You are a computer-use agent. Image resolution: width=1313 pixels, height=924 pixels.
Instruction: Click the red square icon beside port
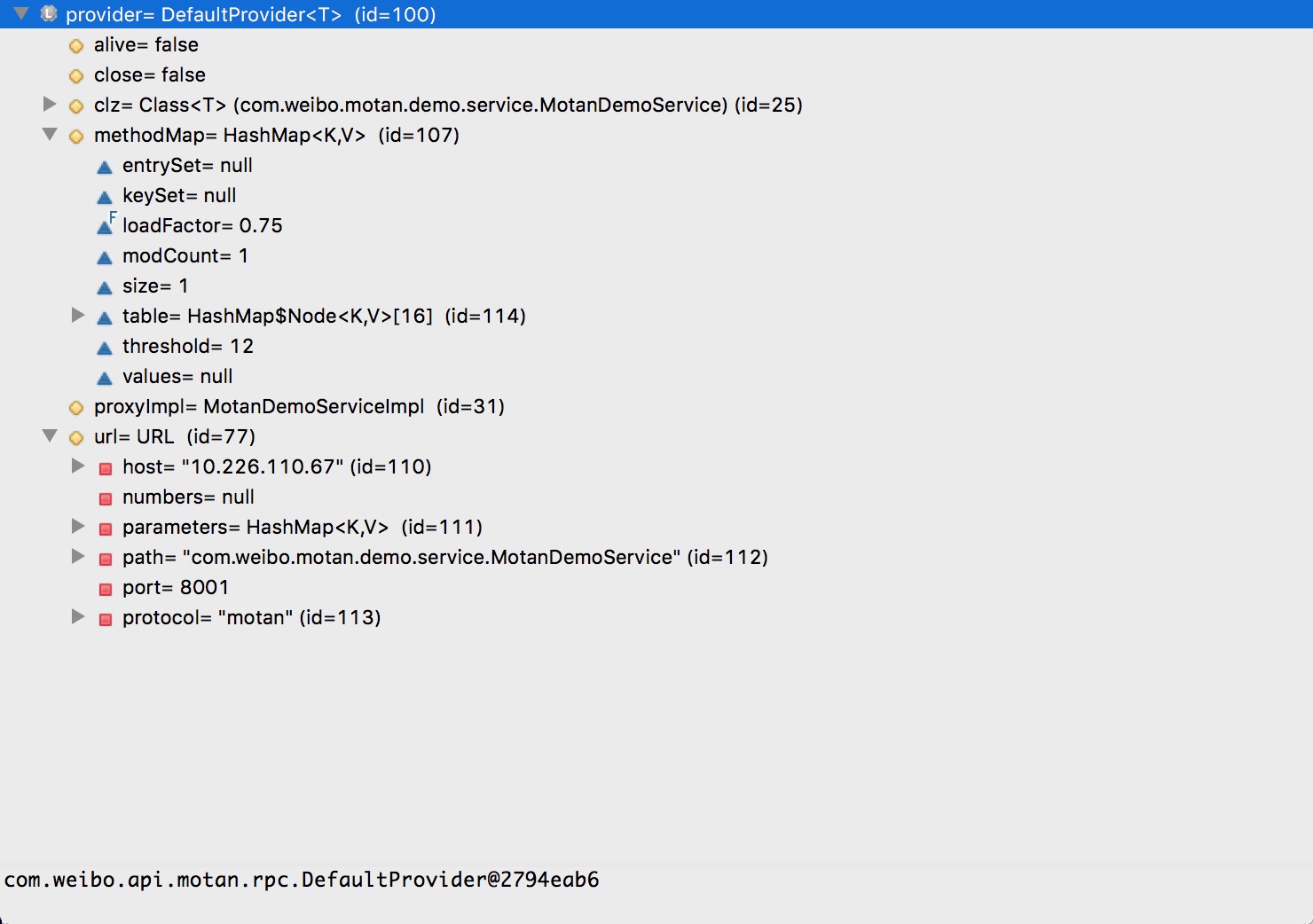pyautogui.click(x=106, y=589)
